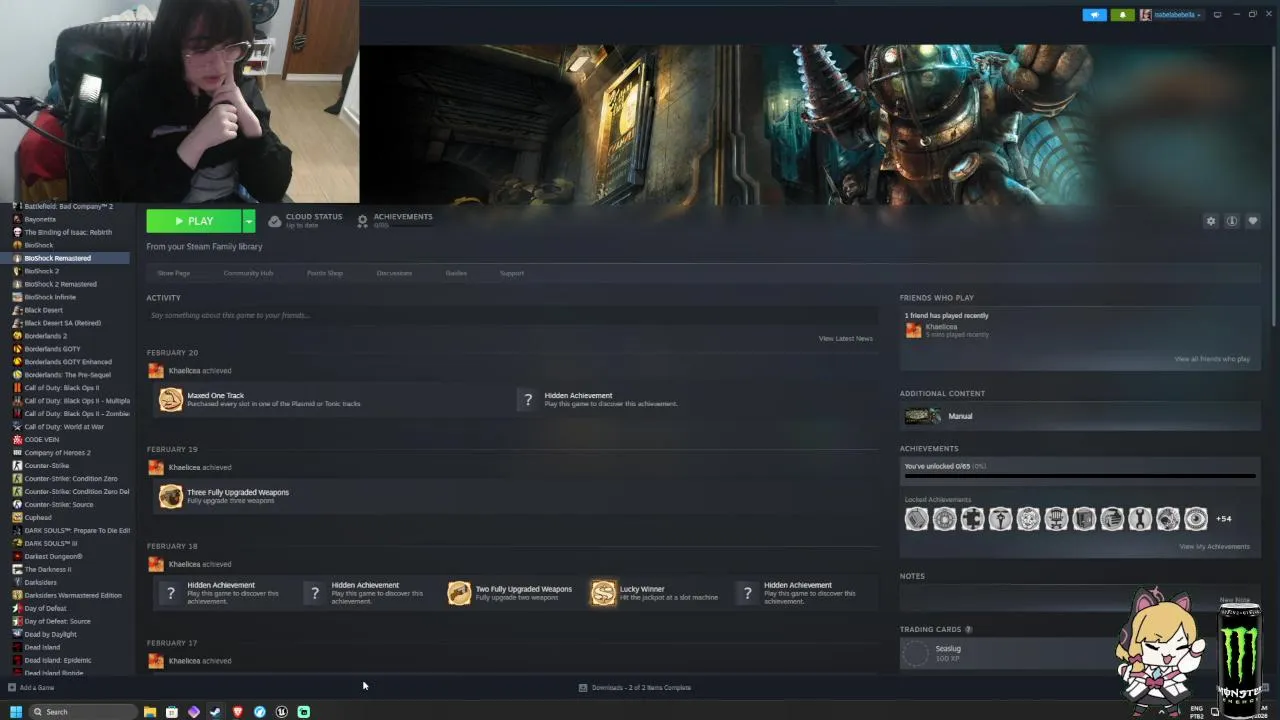Select Darkest Dungeon in library list

[53, 557]
